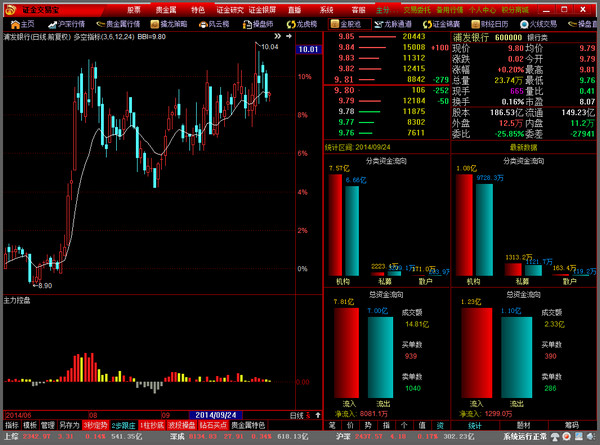The height and width of the screenshot is (445, 600).
Task: Click the mushroom-shaped status bar icon
Action: coord(555,437)
